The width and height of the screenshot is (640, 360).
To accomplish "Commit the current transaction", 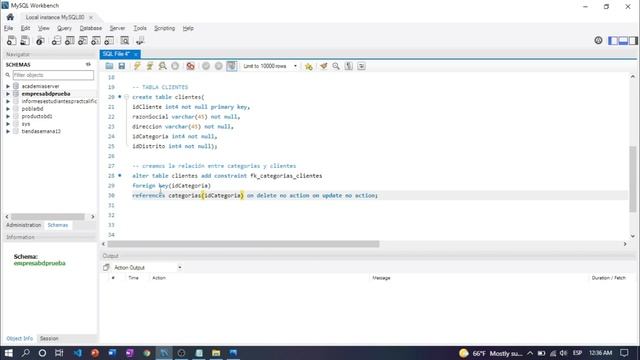I will tap(206, 66).
